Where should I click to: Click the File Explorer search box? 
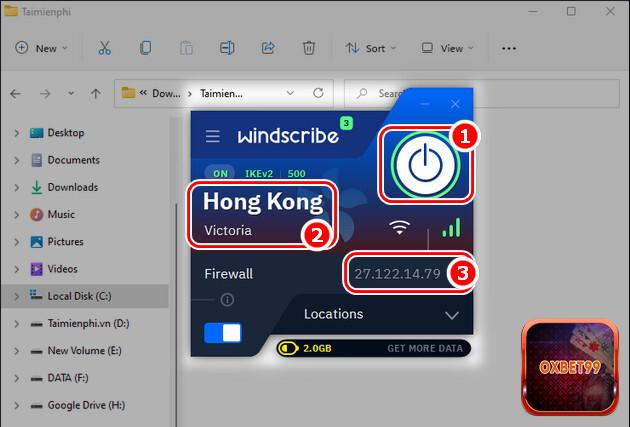pos(481,94)
